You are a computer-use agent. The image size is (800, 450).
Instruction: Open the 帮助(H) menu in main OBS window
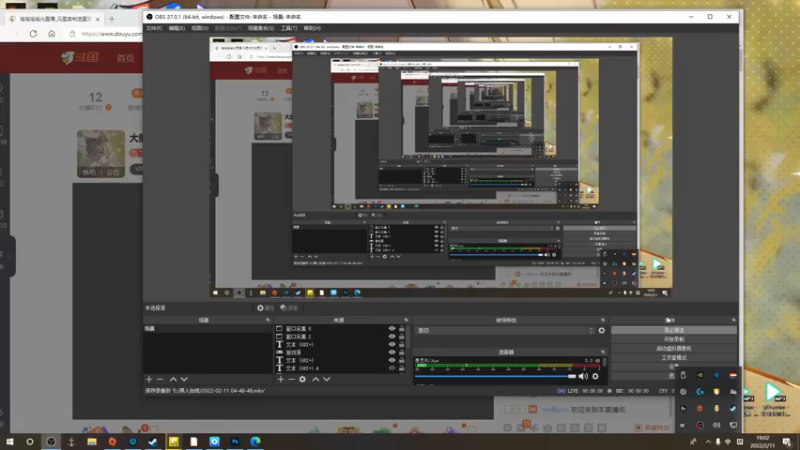312,28
